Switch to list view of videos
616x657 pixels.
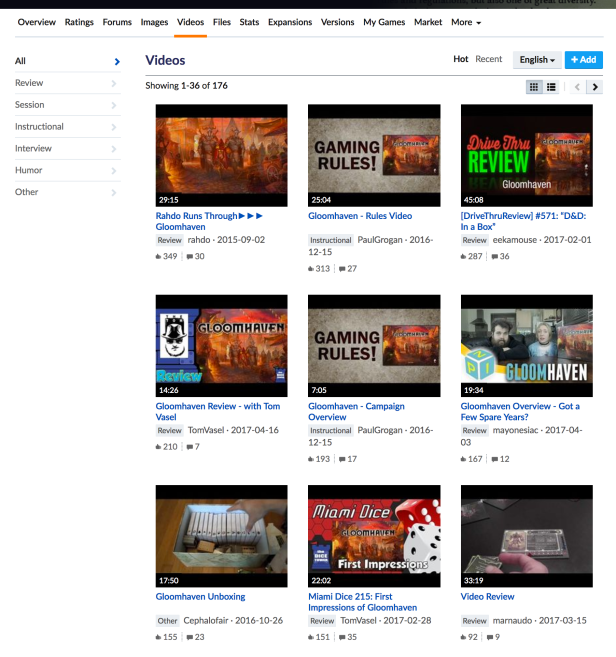coord(551,87)
